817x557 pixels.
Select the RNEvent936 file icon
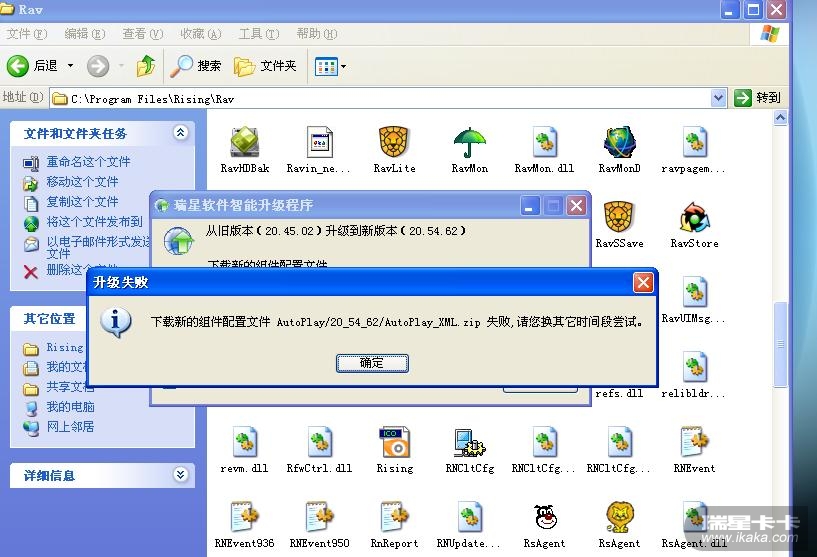click(244, 516)
